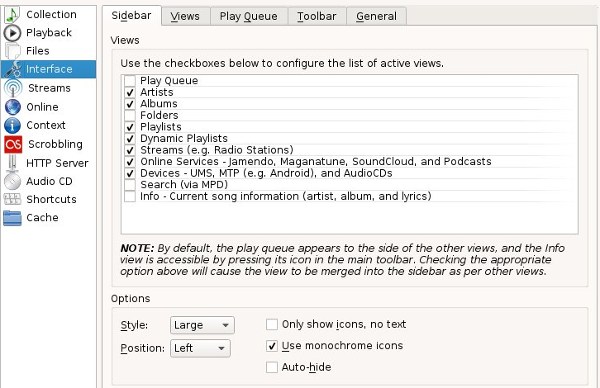The width and height of the screenshot is (600, 388).
Task: Click the Online globe icon
Action: pyautogui.click(x=13, y=107)
